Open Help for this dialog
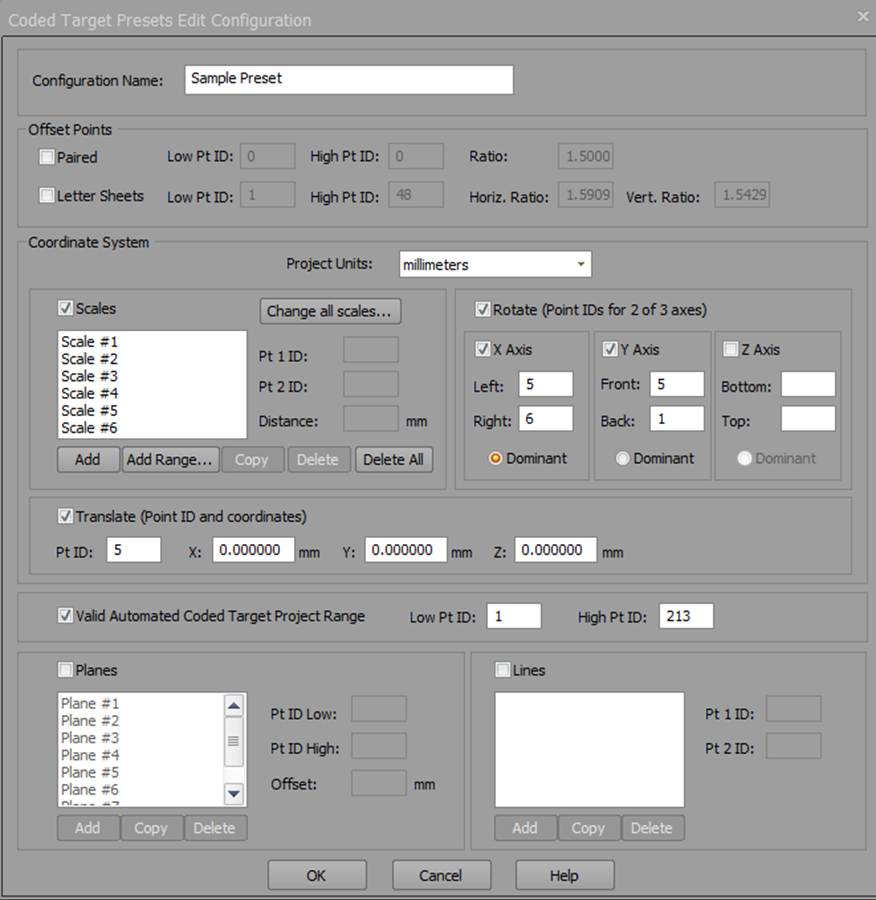The image size is (876, 900). pos(564,875)
